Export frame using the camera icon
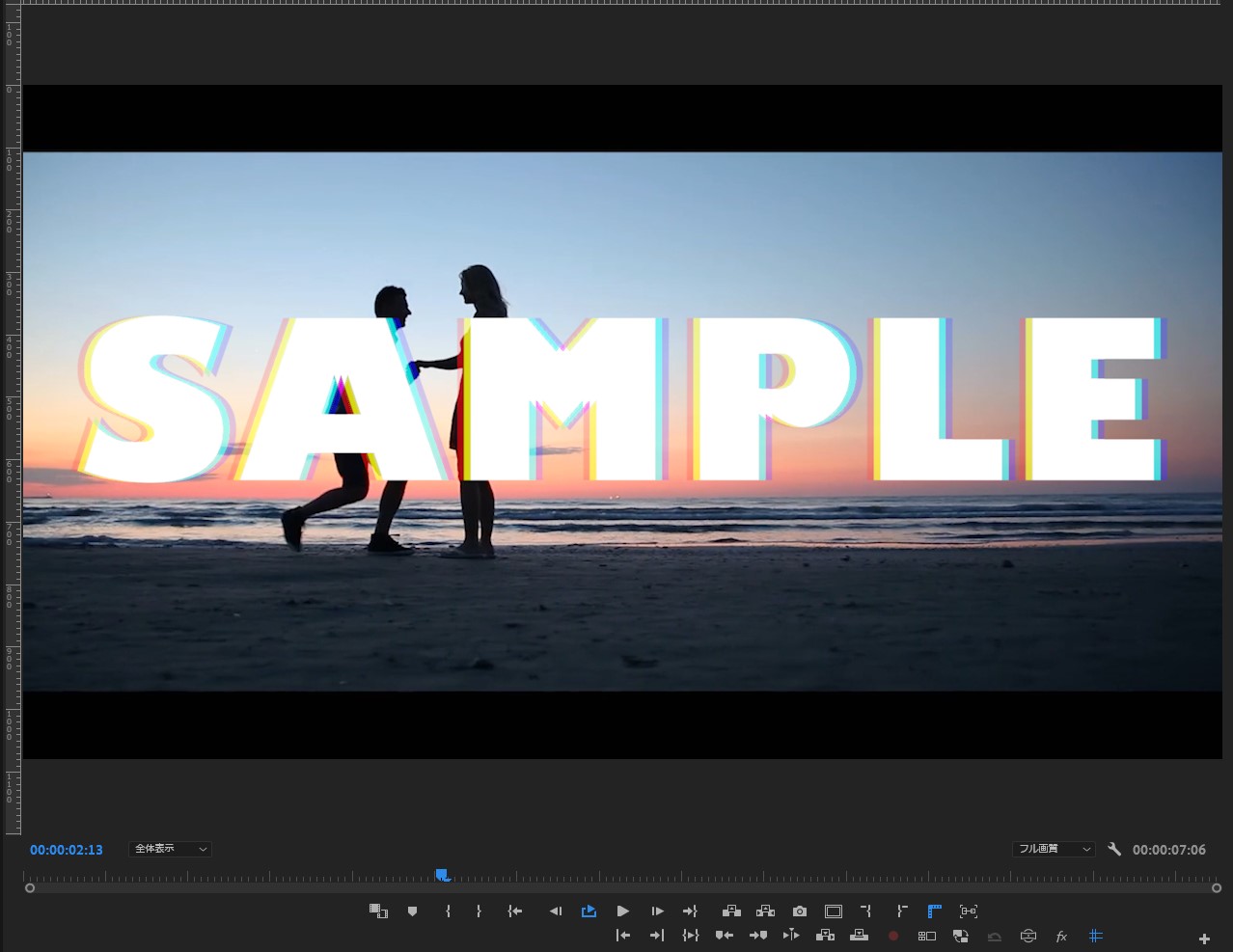The width and height of the screenshot is (1233, 952). 799,911
